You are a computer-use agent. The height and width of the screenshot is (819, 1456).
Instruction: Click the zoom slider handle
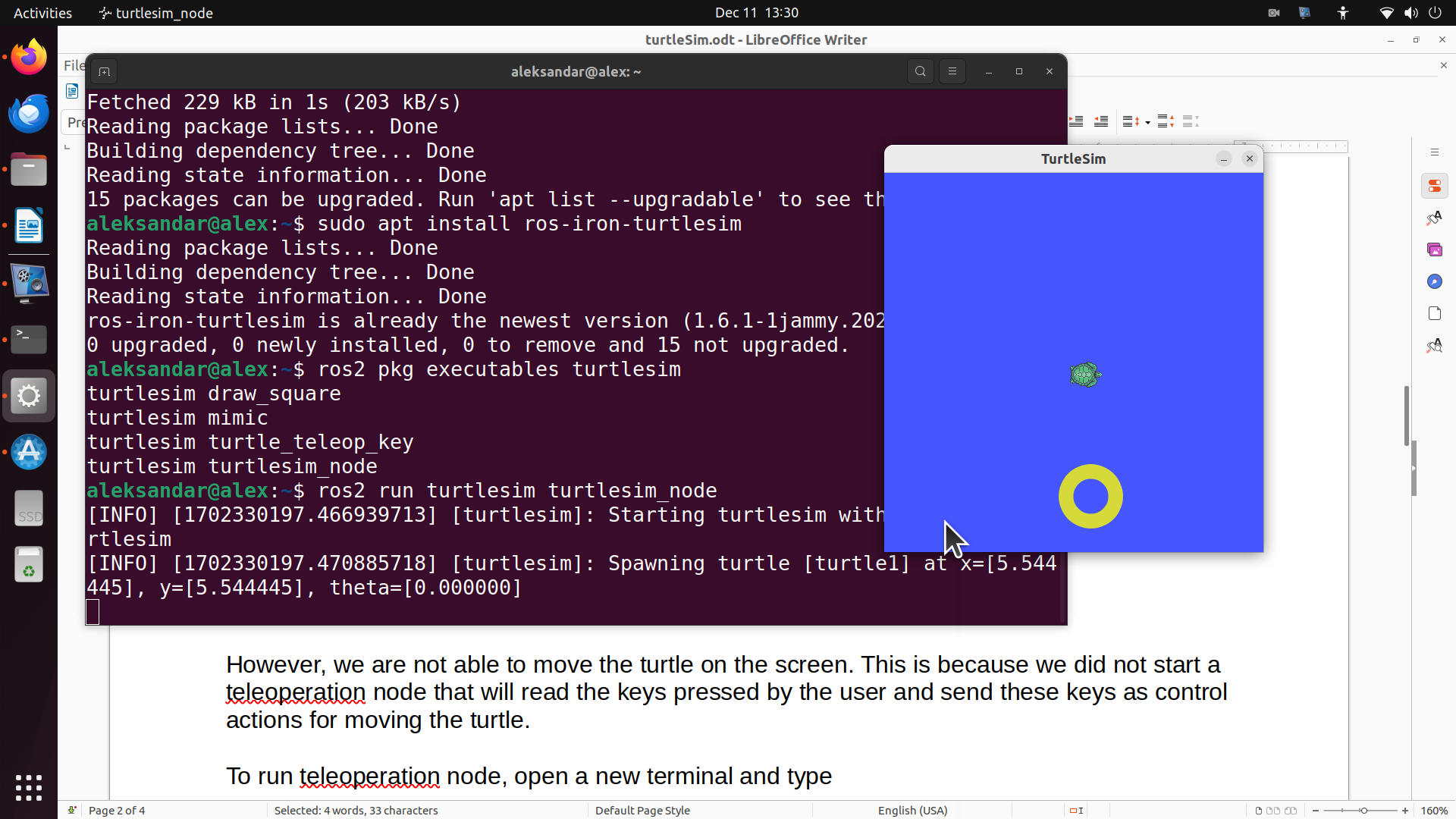1363,810
